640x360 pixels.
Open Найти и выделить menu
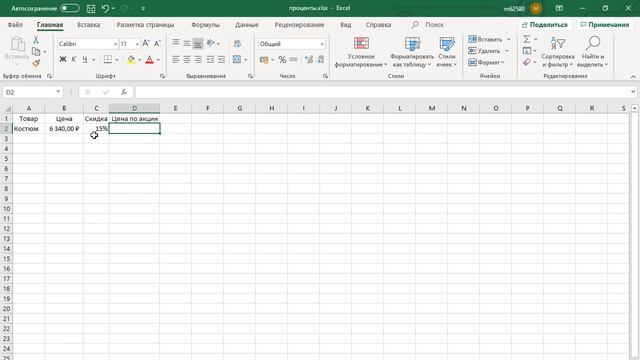click(592, 52)
